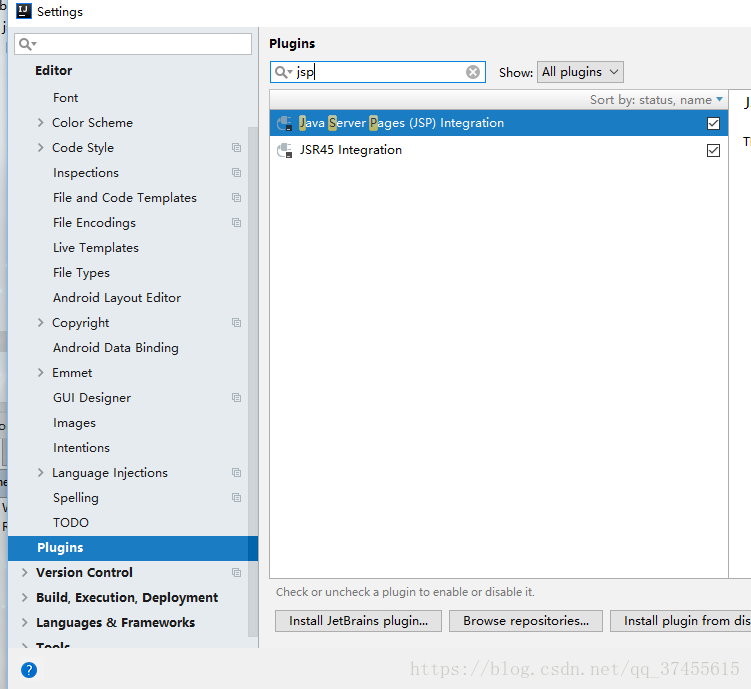
Task: Click the project-level icon beside Inspections
Action: pos(236,172)
